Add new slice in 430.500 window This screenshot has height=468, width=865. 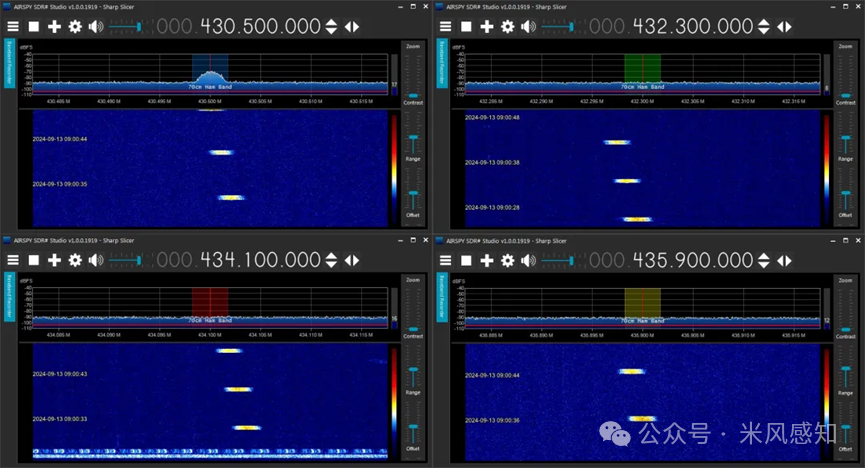[x=54, y=26]
